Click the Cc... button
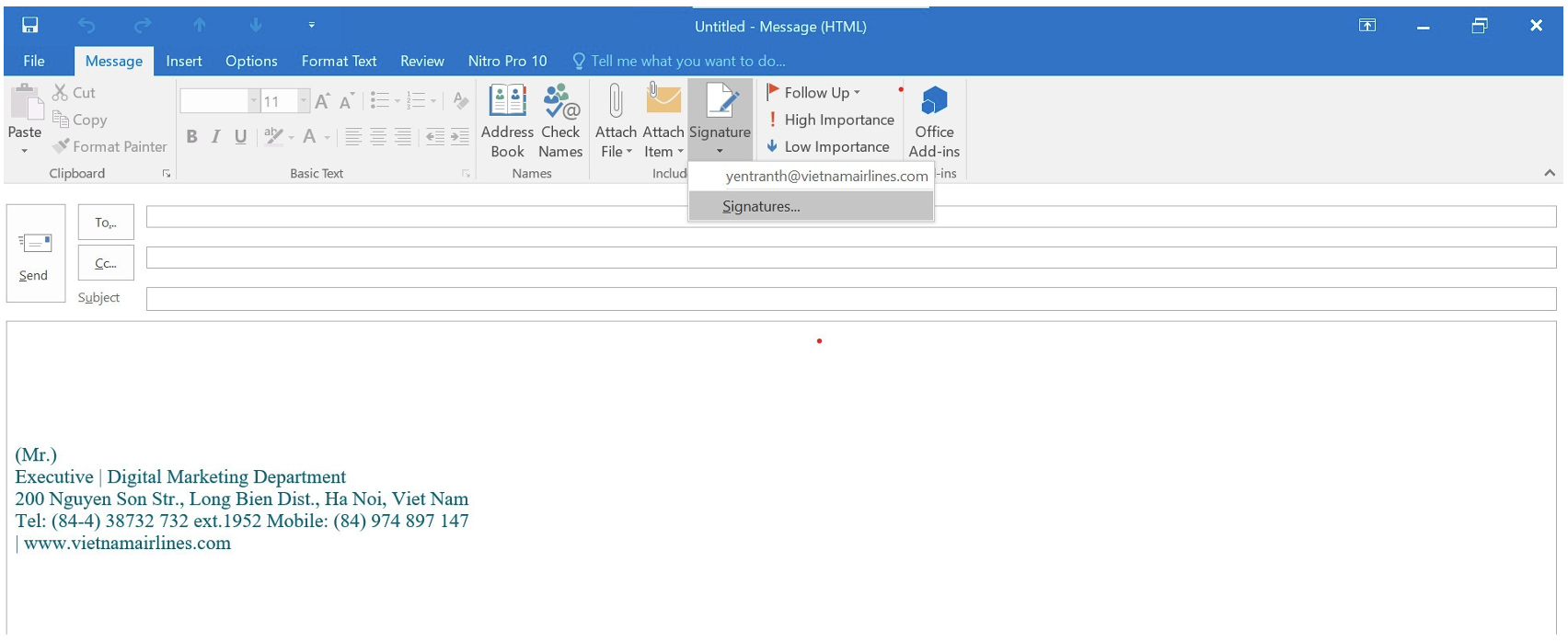The width and height of the screenshot is (1568, 642). tap(106, 263)
